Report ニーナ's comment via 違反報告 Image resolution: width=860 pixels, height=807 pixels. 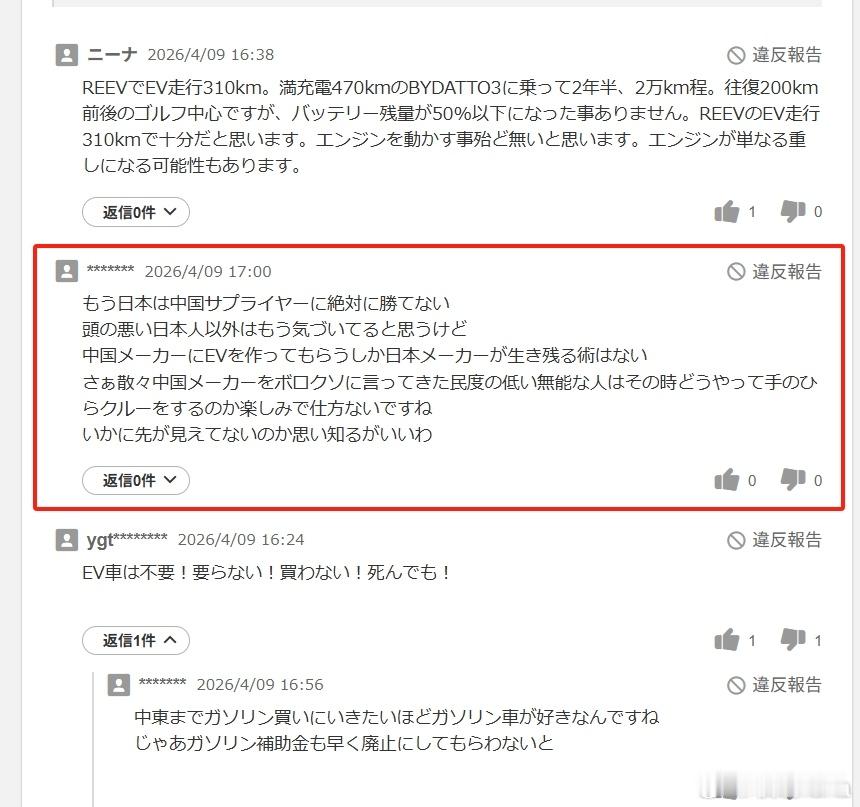point(774,55)
